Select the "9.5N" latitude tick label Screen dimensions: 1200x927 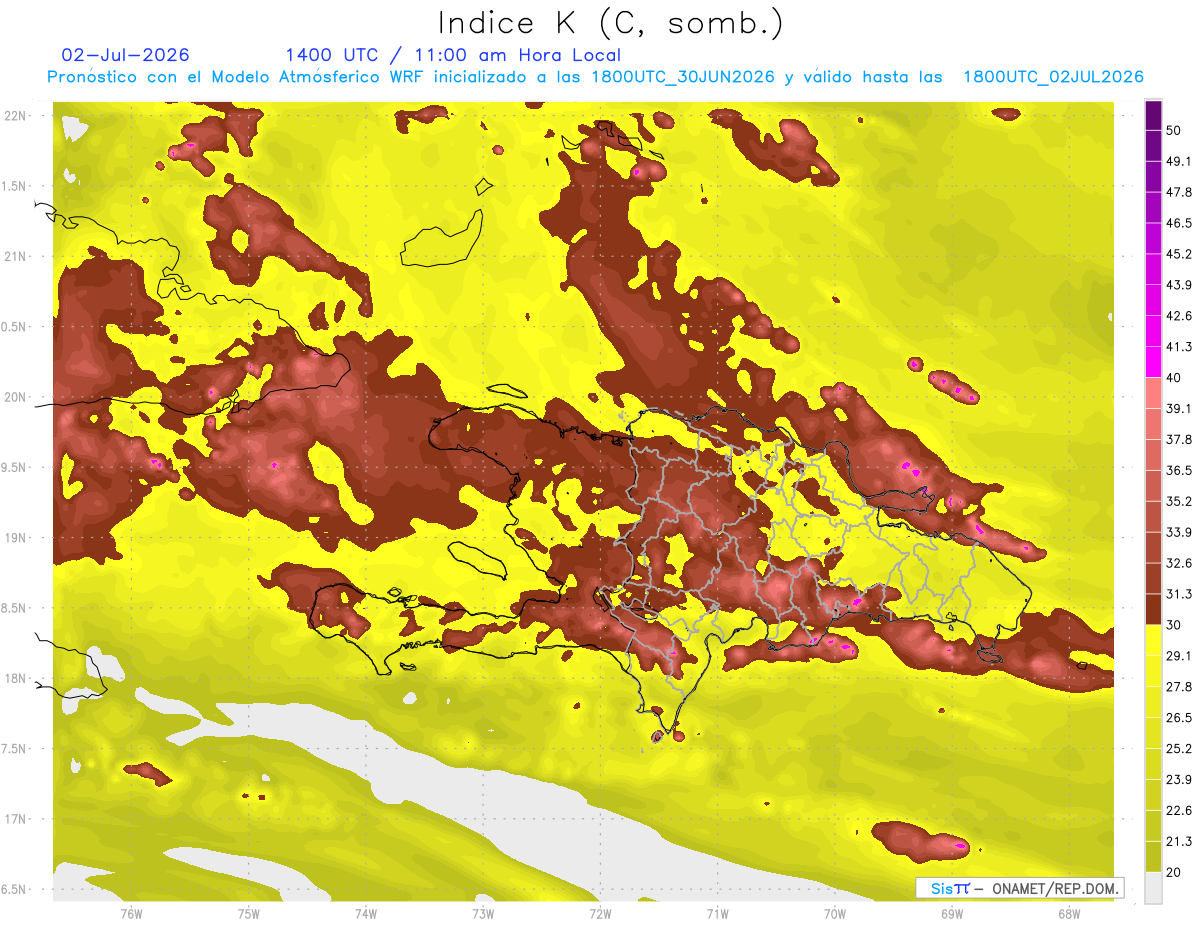coord(15,467)
